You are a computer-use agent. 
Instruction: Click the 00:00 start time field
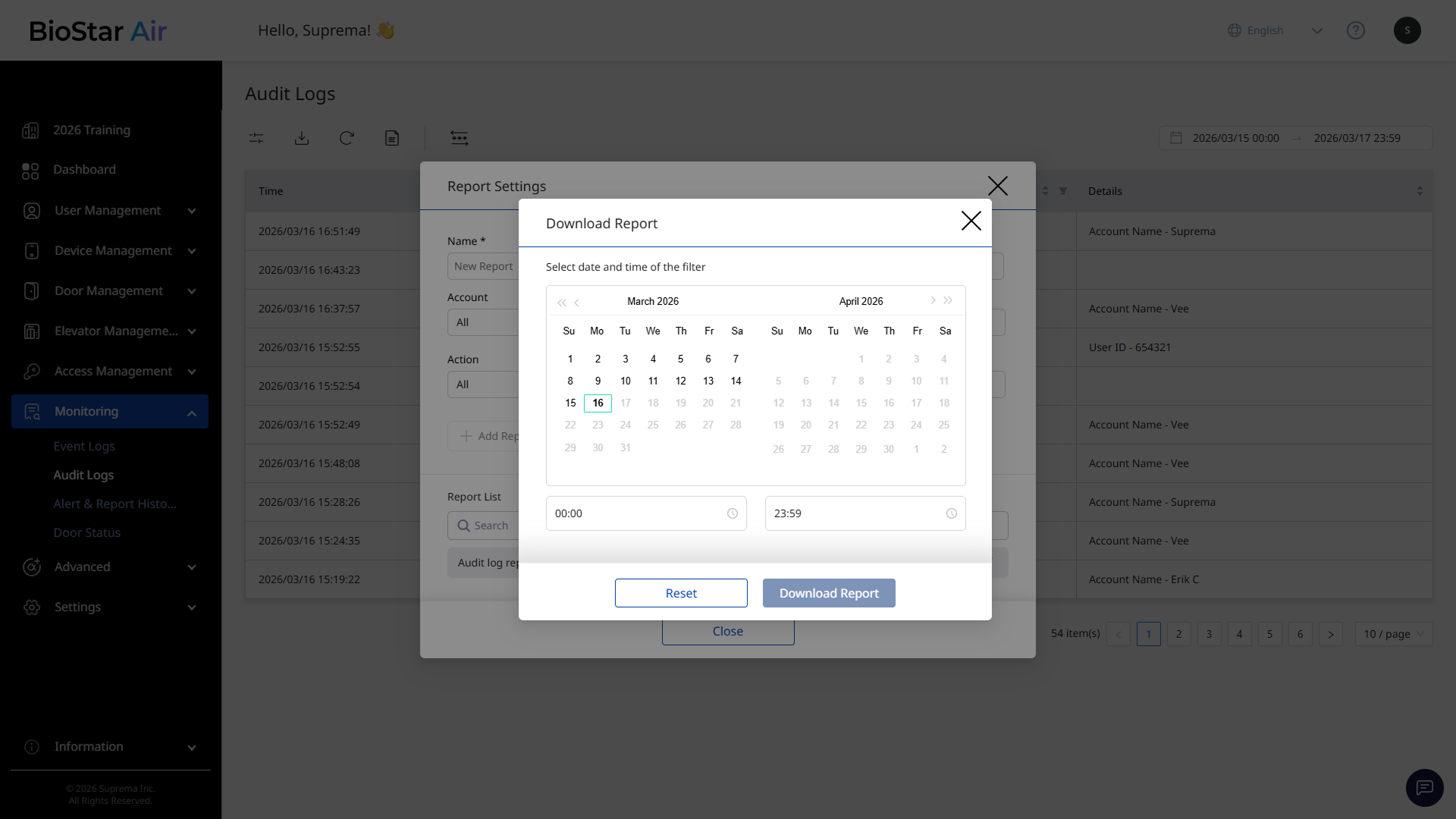[637, 513]
